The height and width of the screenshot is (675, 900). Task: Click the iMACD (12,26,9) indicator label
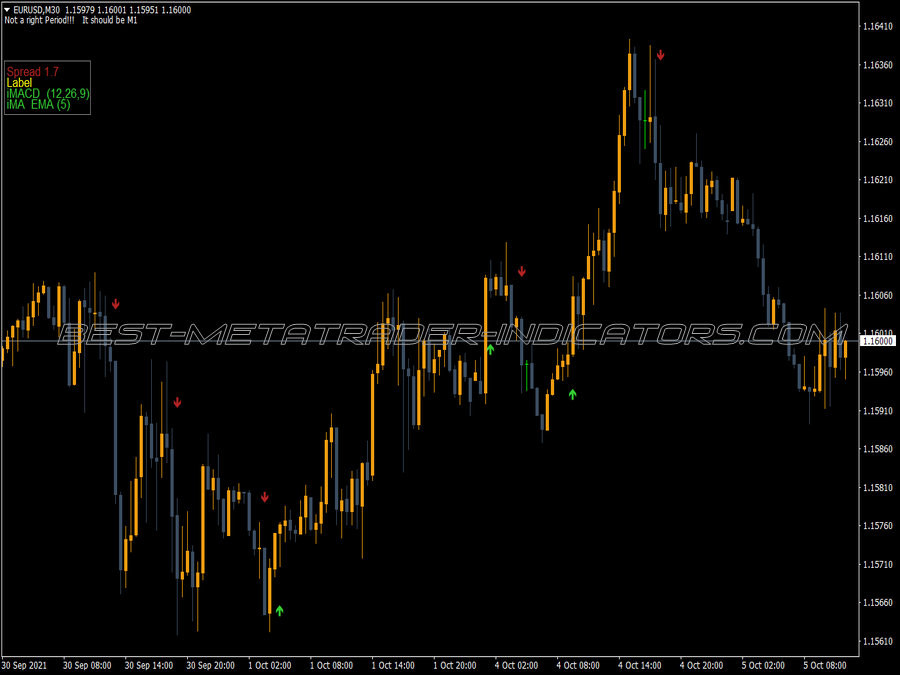(x=48, y=94)
